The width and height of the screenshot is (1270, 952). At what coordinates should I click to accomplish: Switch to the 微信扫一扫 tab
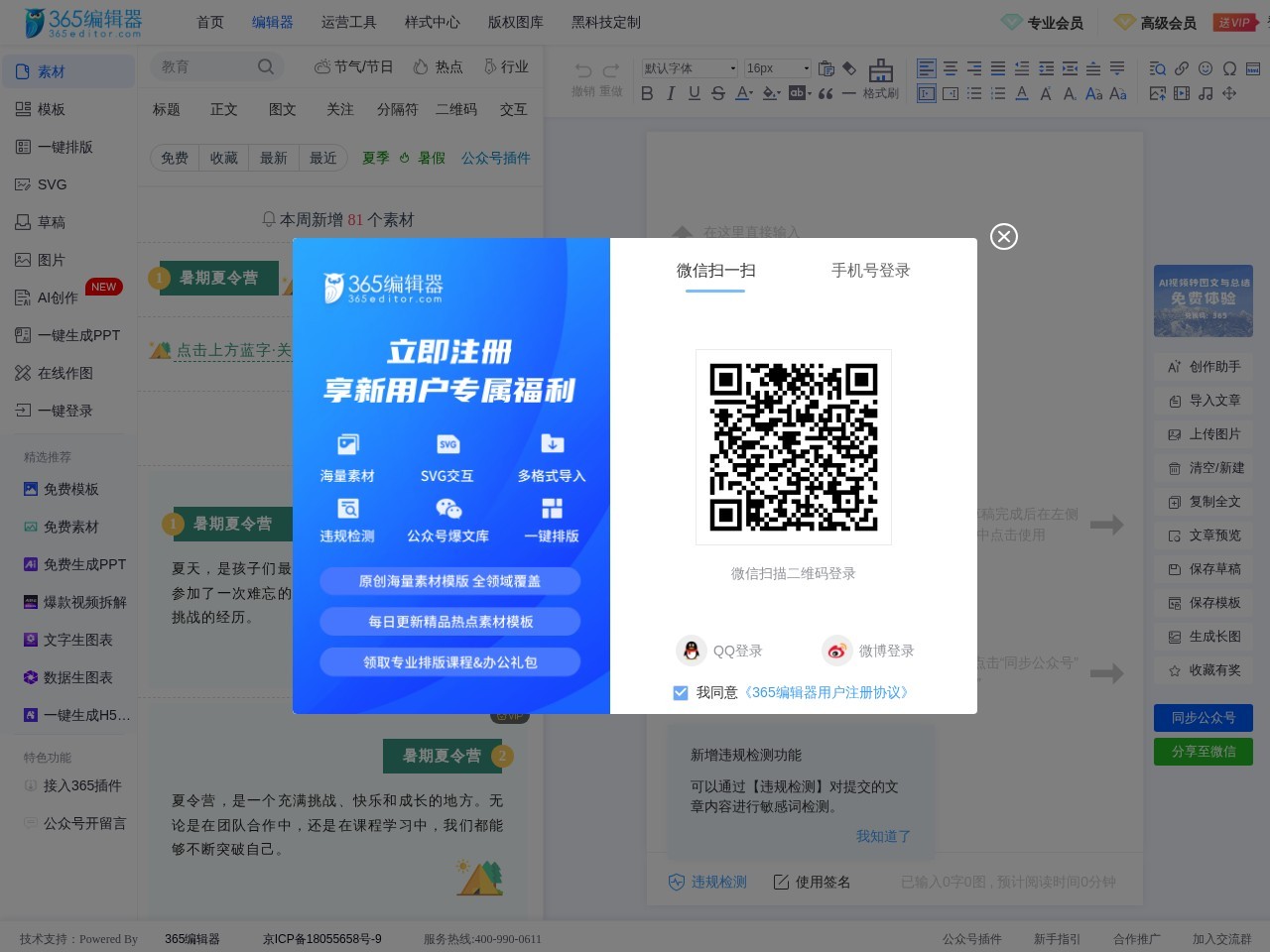click(x=715, y=271)
